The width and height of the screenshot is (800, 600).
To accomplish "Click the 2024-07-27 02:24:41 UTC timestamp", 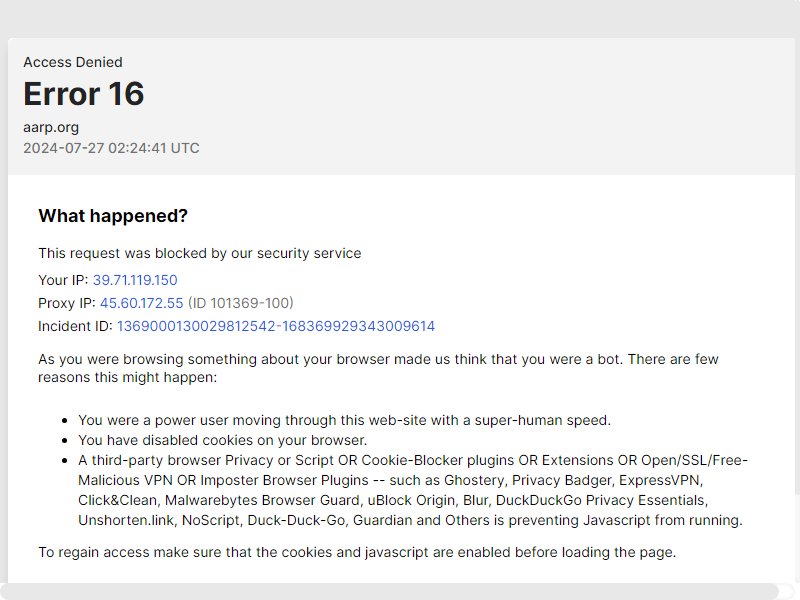I will pyautogui.click(x=111, y=148).
